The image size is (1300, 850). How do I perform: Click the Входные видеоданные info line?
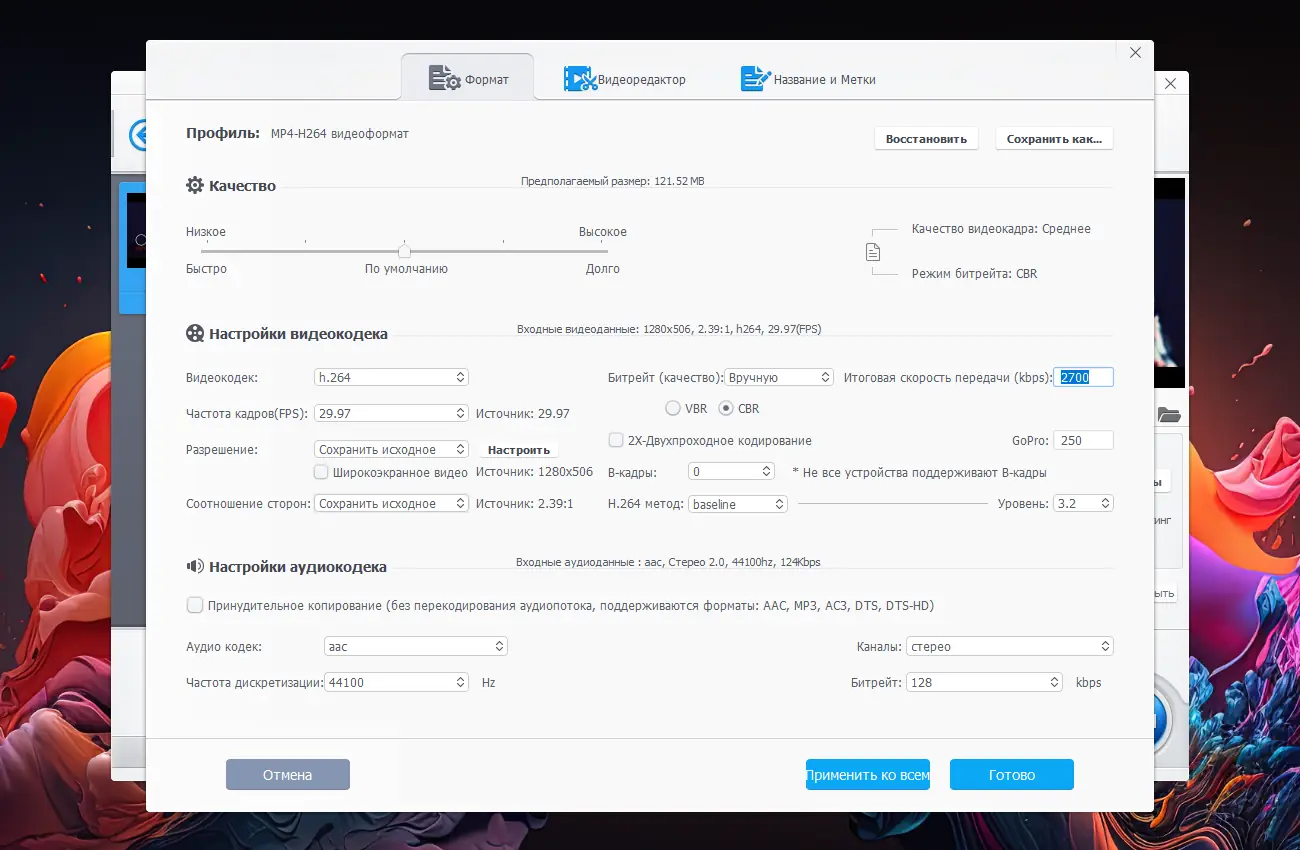click(x=669, y=329)
